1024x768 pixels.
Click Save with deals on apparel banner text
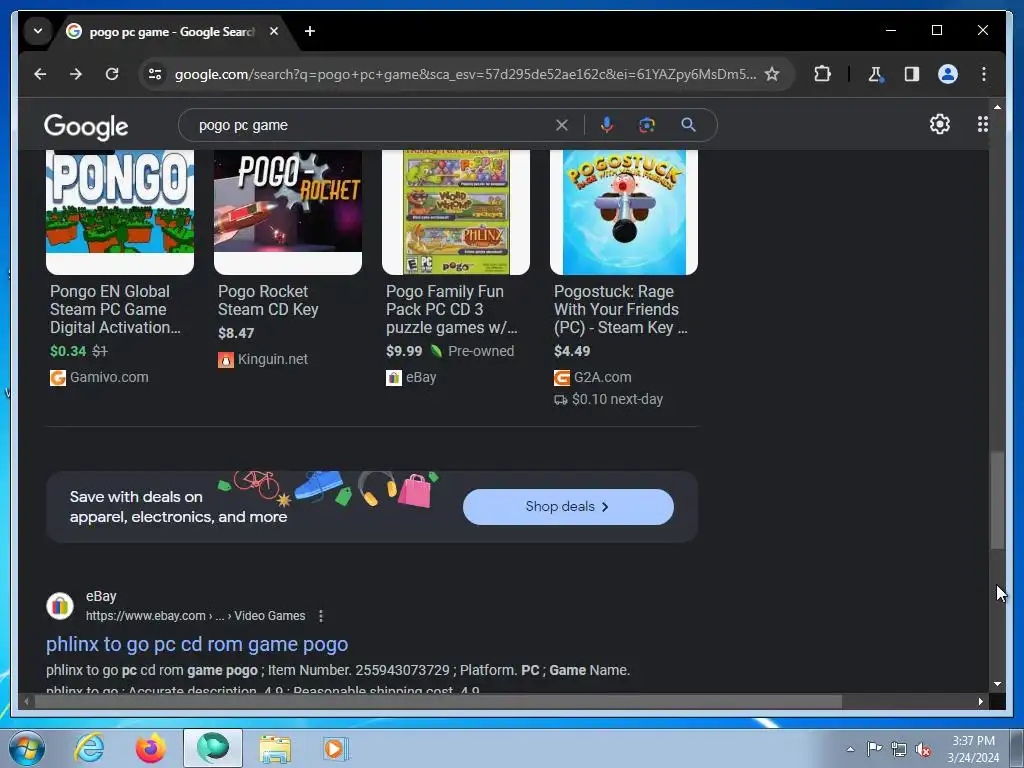[178, 507]
